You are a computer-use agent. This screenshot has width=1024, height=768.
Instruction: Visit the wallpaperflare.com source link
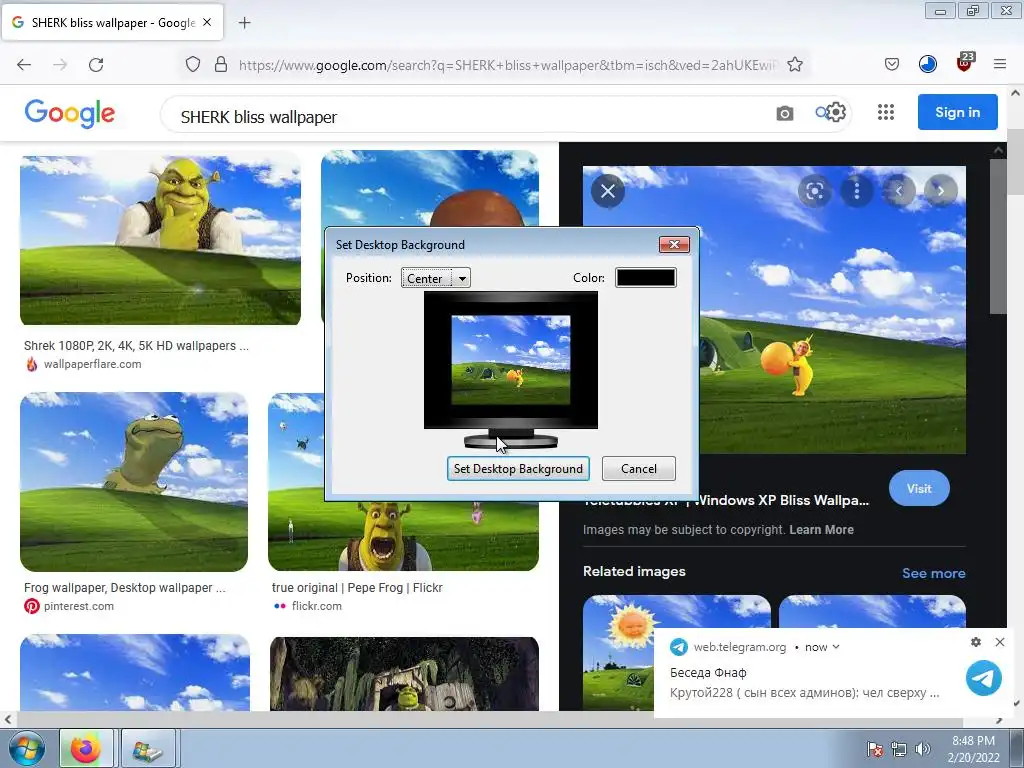point(92,364)
